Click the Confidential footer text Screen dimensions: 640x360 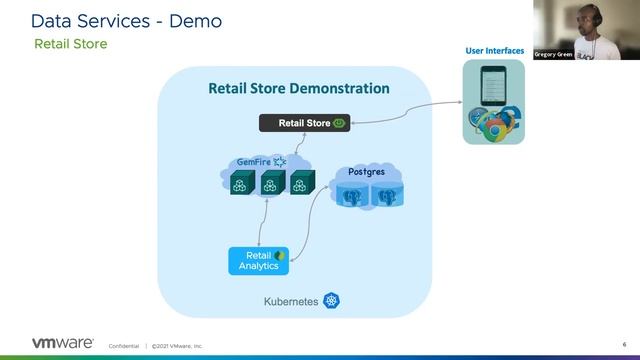pyautogui.click(x=124, y=346)
